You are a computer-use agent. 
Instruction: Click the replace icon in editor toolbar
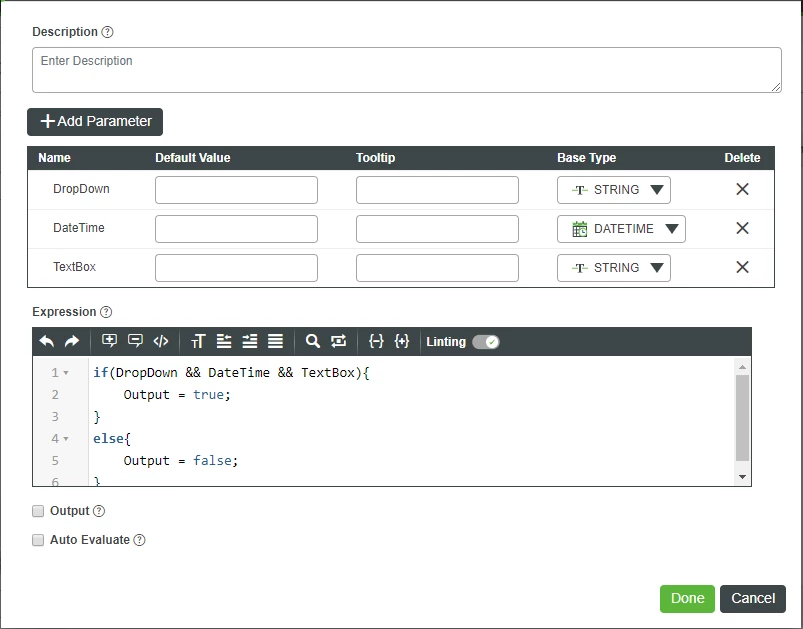coord(339,341)
